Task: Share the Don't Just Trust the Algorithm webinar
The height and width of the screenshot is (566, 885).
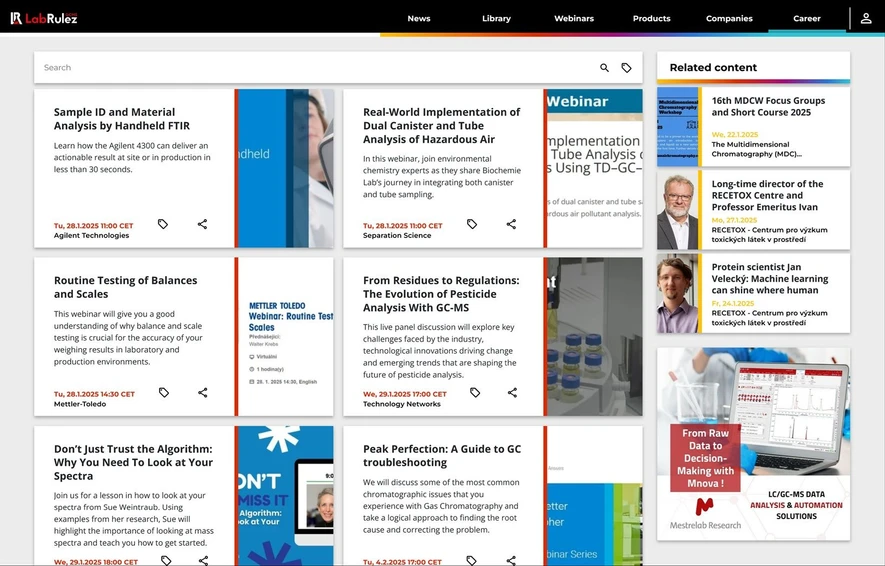Action: point(203,560)
